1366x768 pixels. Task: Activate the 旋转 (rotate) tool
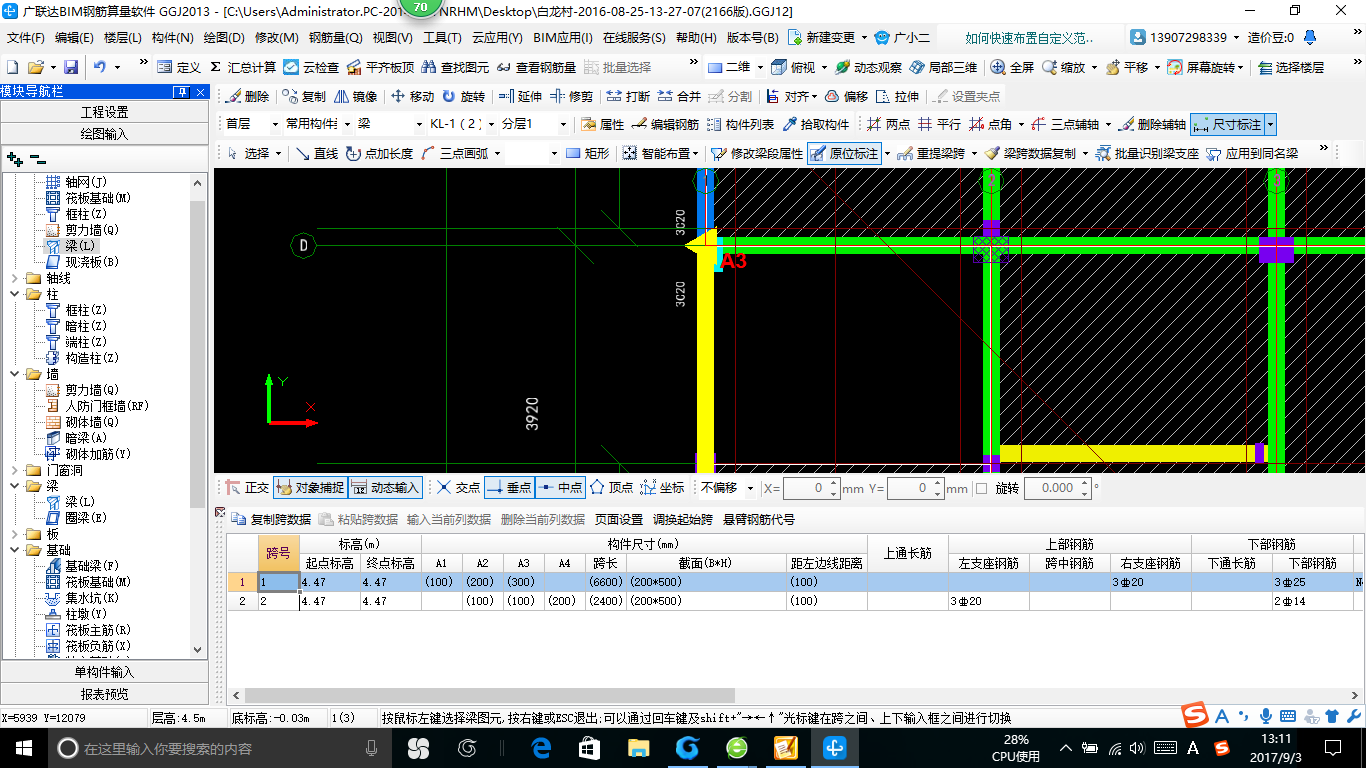pyautogui.click(x=463, y=97)
